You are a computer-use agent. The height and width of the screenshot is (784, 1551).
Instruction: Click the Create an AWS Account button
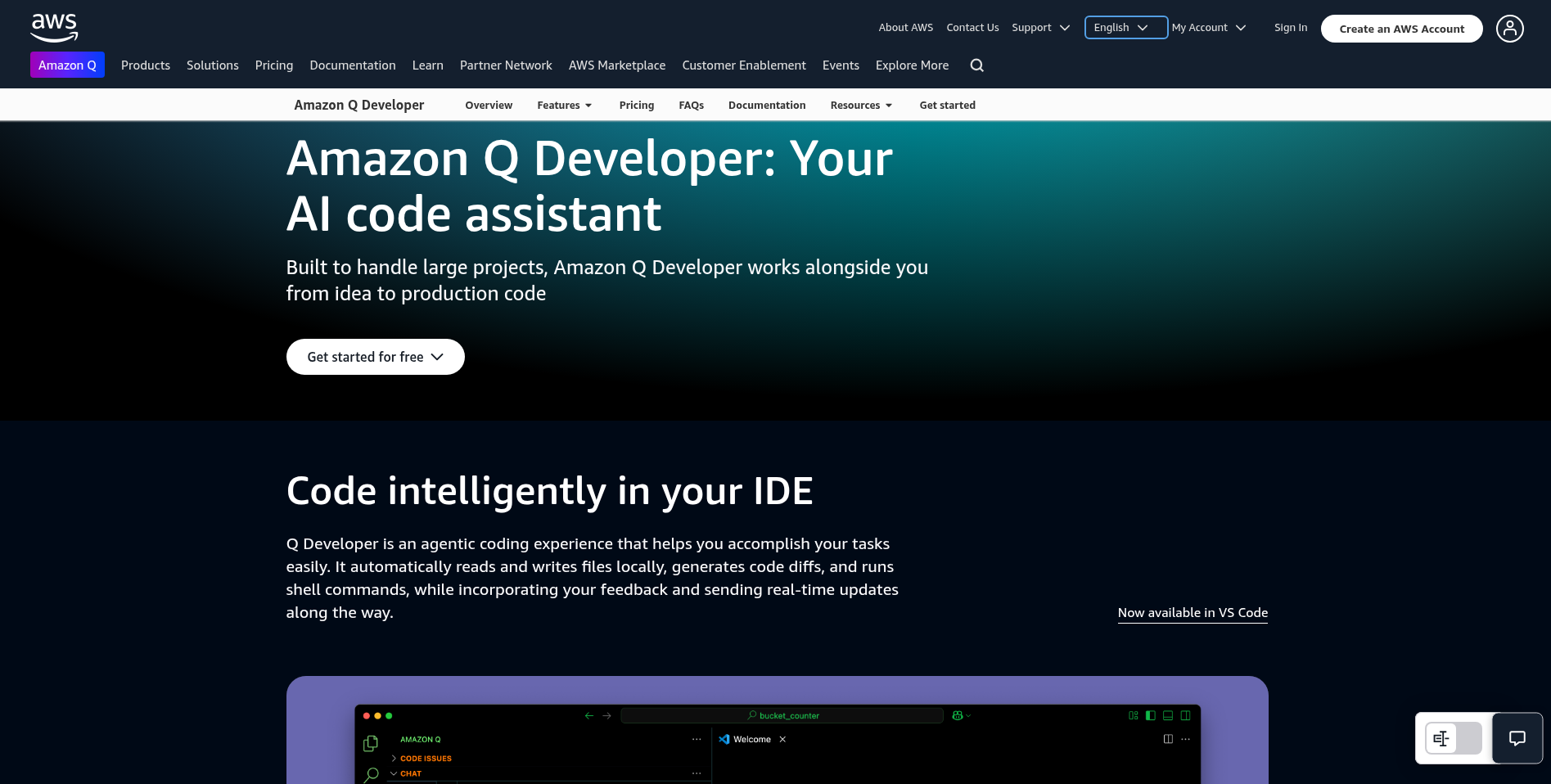pyautogui.click(x=1401, y=28)
